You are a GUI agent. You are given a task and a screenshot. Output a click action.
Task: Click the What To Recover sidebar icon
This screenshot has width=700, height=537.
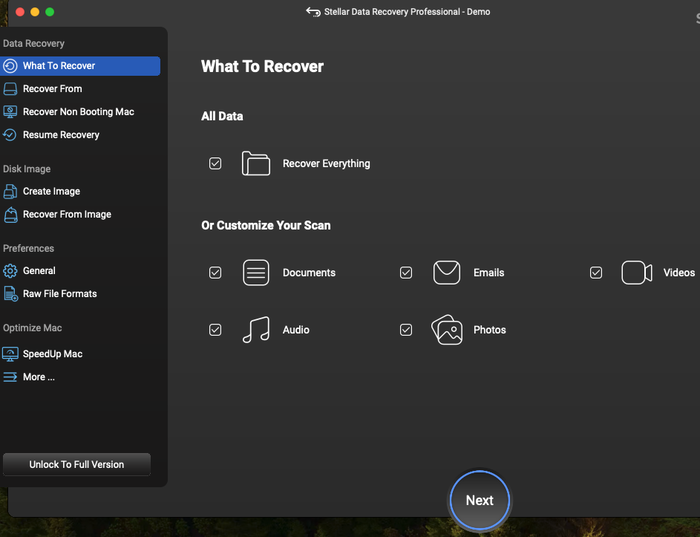10,66
